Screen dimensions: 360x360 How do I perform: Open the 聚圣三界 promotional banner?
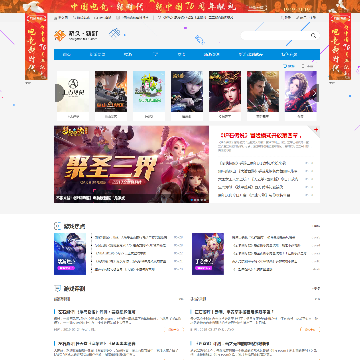click(x=131, y=164)
